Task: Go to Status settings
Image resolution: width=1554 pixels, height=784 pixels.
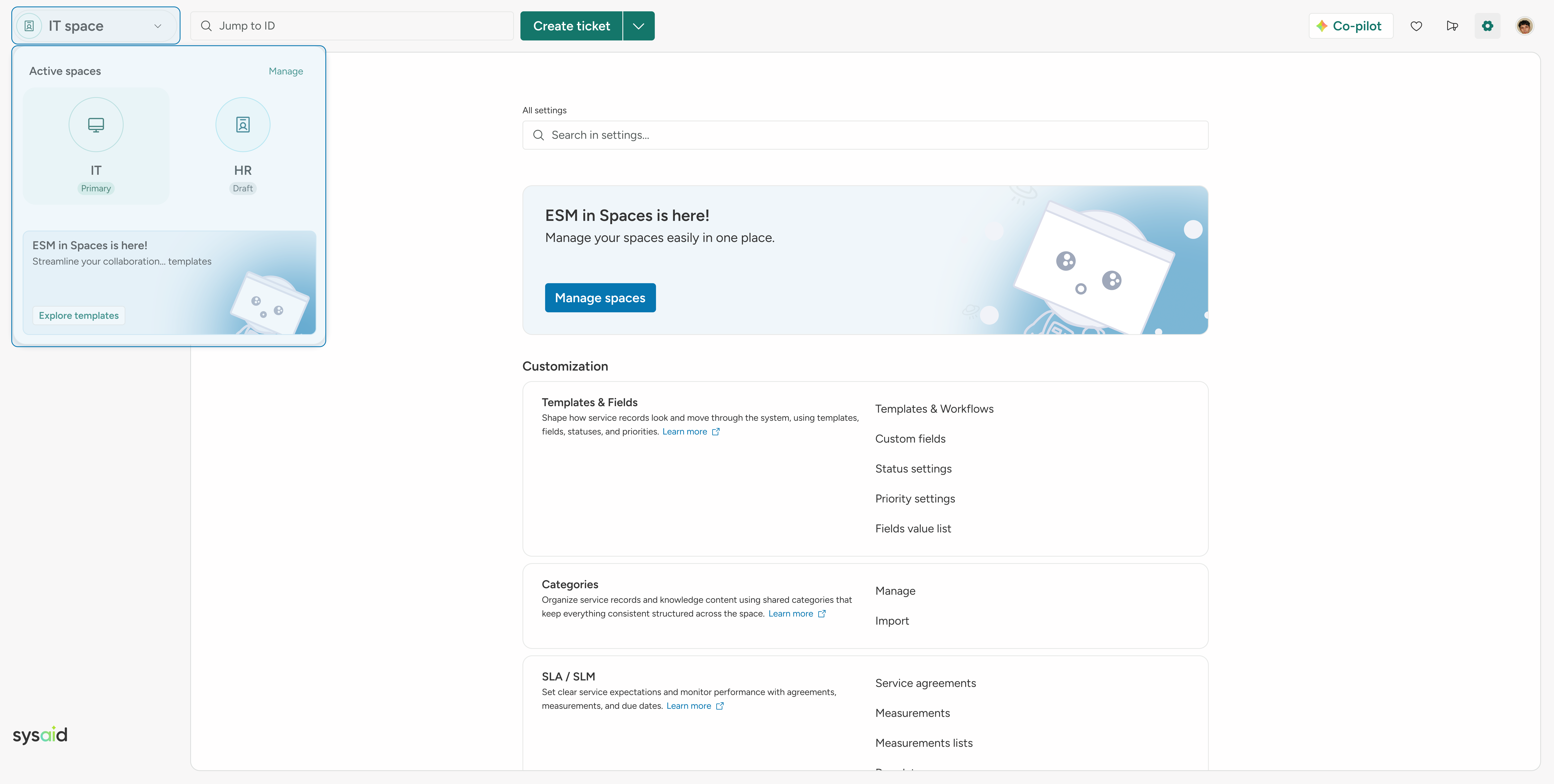Action: point(913,469)
